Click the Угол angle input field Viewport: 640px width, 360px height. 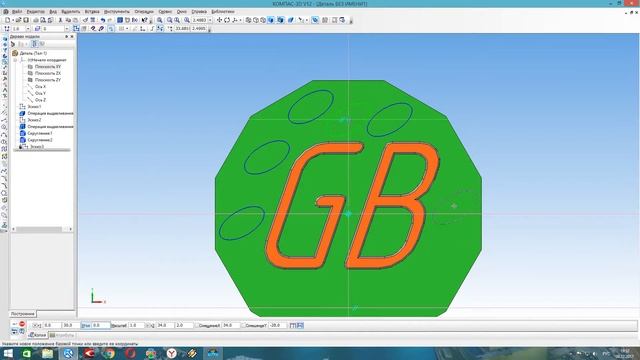tap(101, 325)
